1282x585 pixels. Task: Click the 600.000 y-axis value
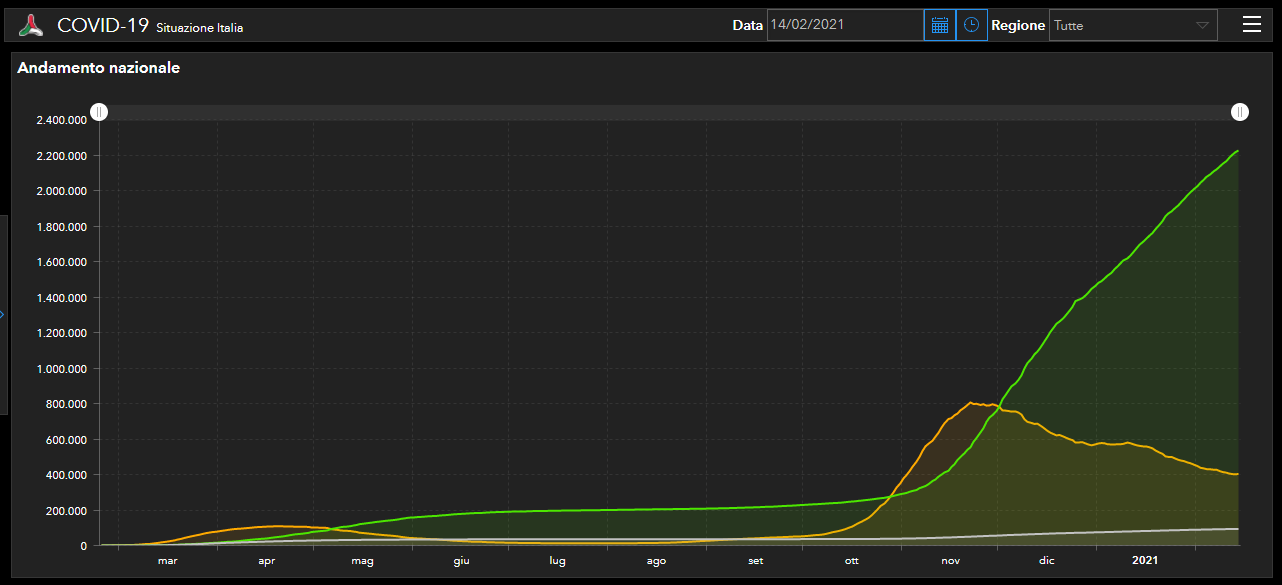(x=66, y=440)
